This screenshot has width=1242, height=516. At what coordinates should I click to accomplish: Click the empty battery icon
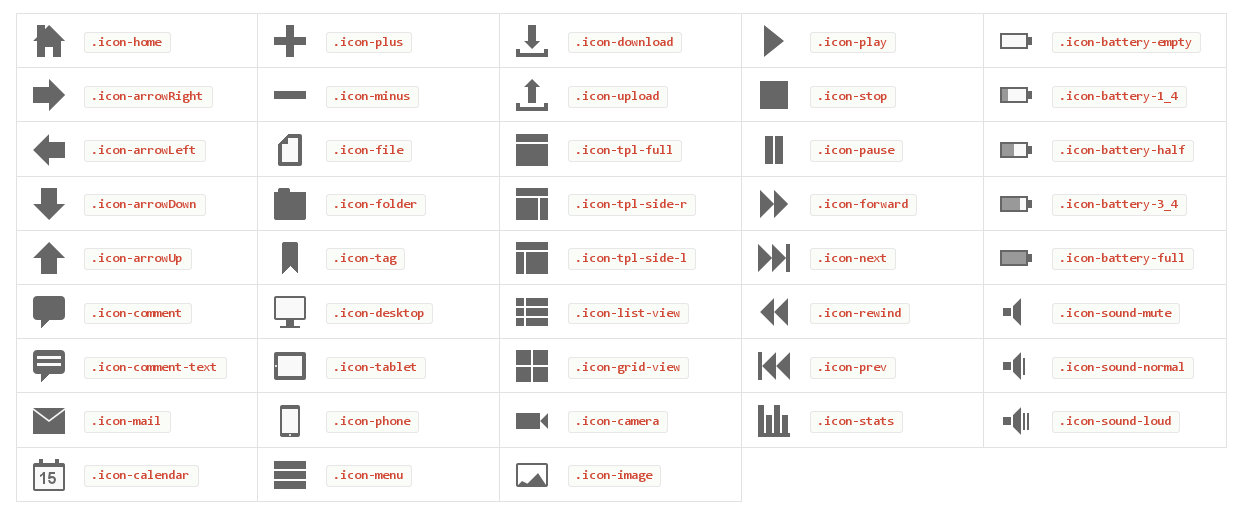tap(1016, 41)
